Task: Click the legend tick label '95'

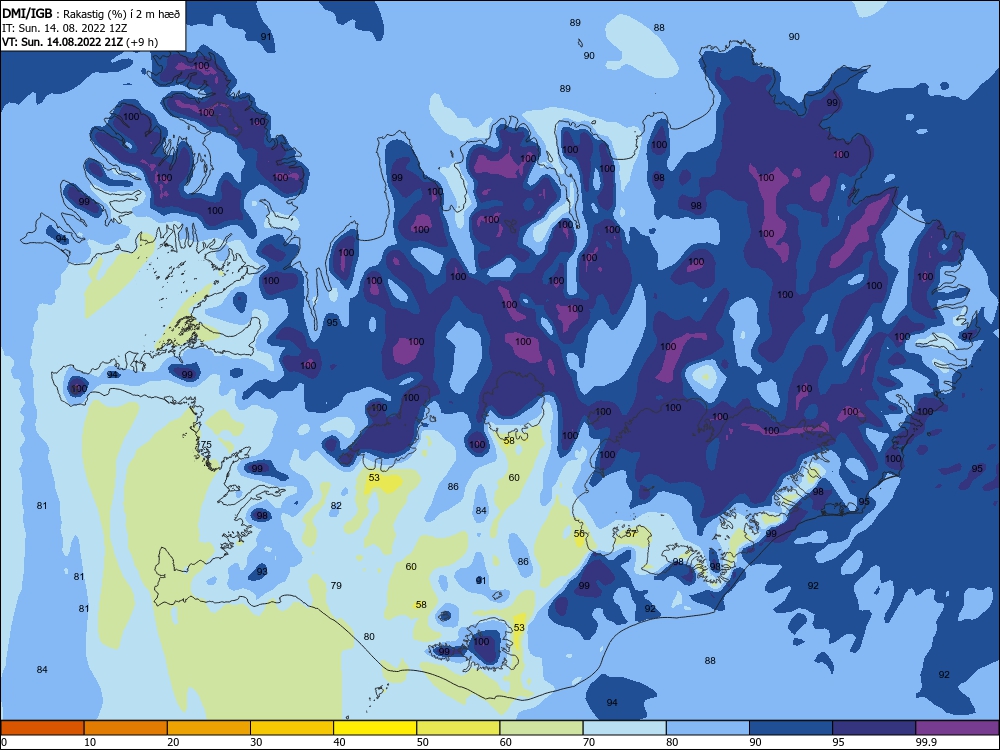Action: point(839,742)
